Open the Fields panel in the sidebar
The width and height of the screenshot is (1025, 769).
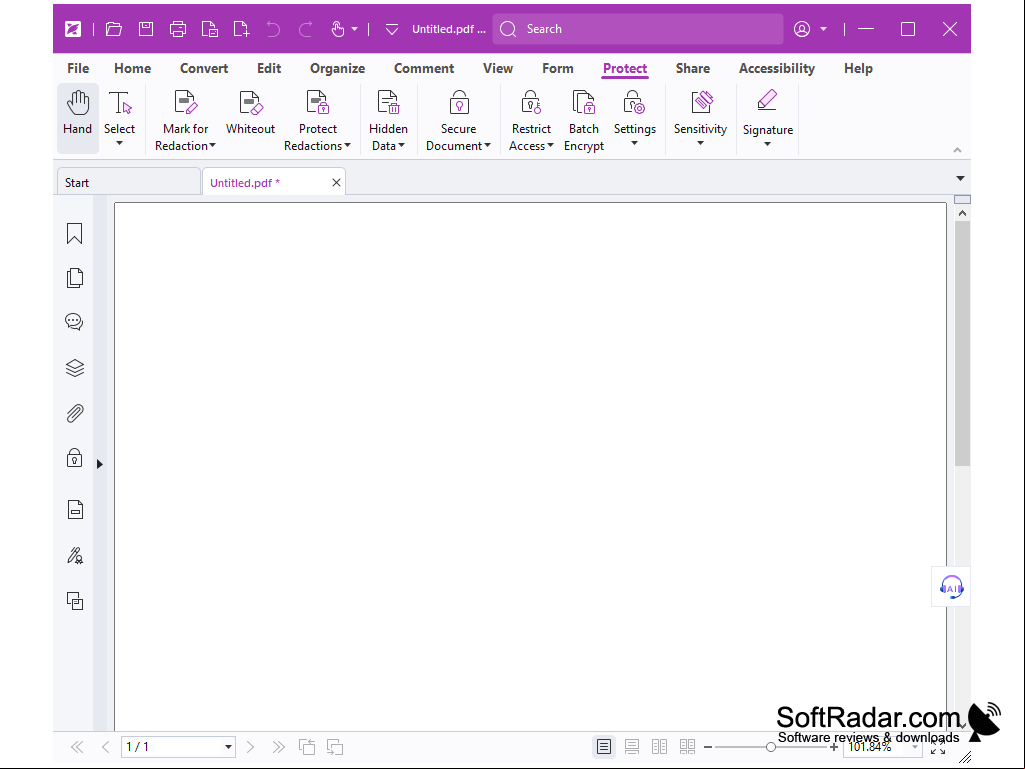click(75, 509)
